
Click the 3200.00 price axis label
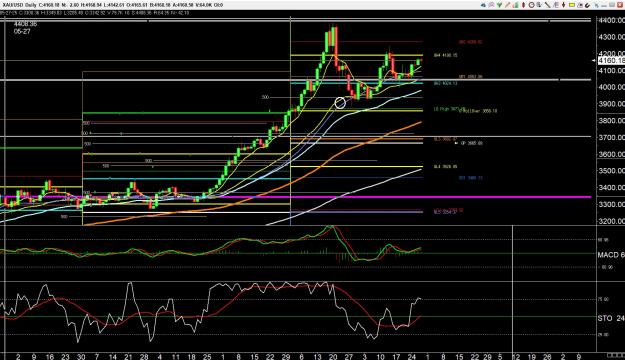point(611,221)
